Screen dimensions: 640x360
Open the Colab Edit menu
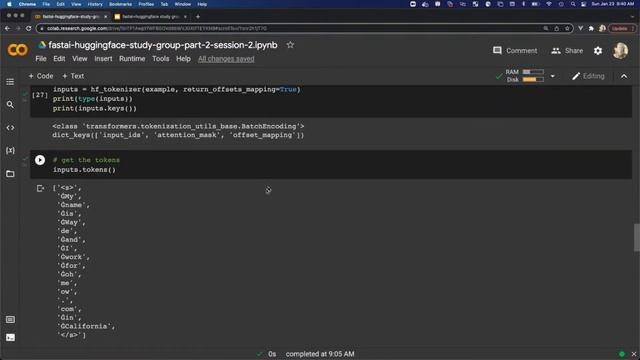coord(59,59)
